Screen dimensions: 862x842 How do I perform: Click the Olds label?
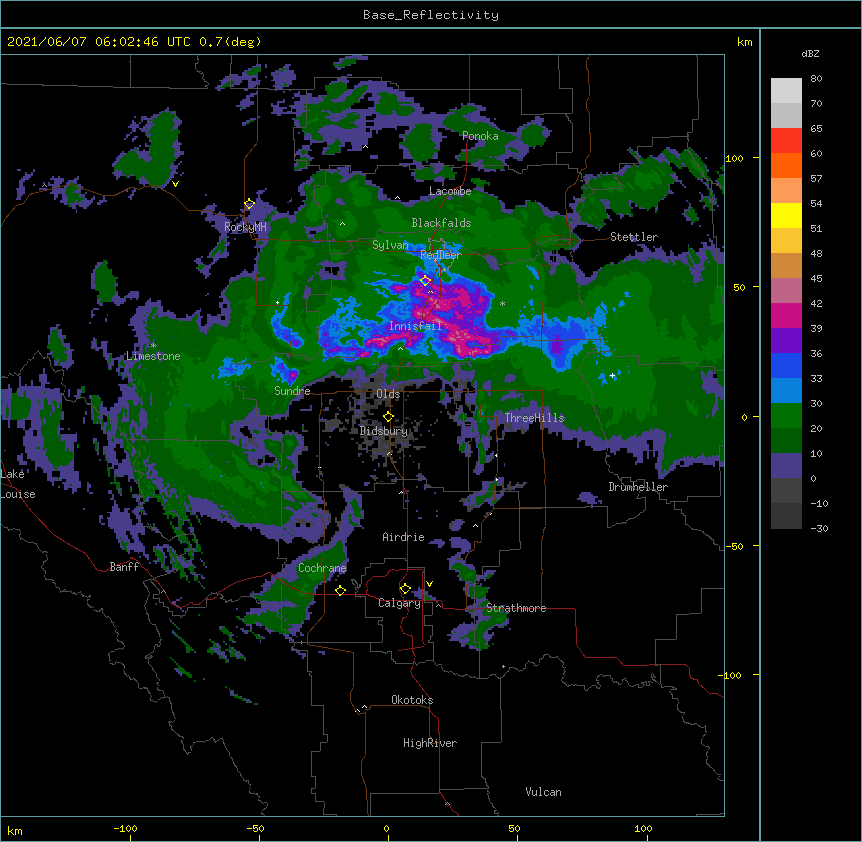tap(388, 394)
